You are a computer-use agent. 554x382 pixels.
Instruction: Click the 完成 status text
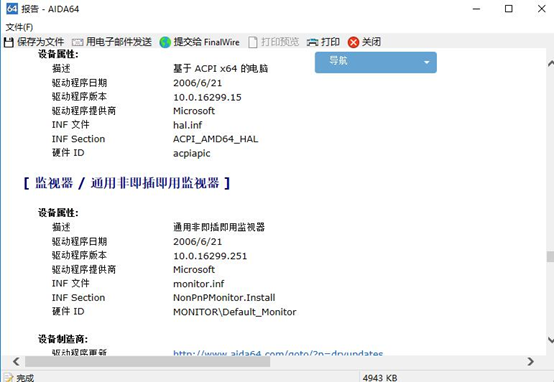[x=25, y=378]
